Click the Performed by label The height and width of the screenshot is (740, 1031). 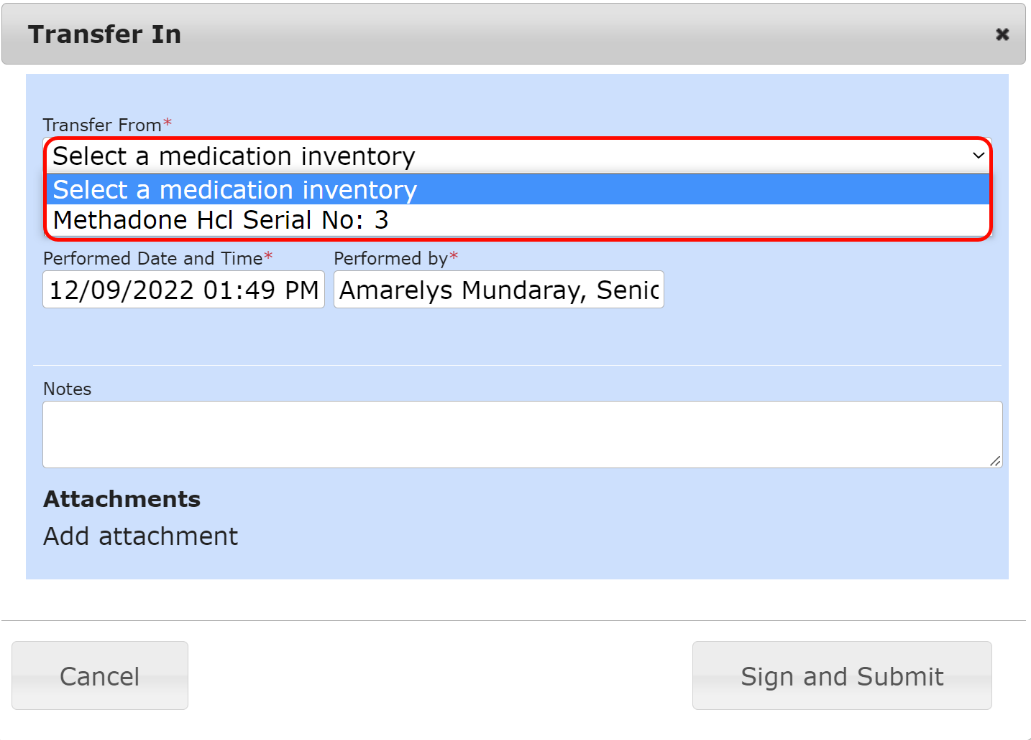(x=390, y=258)
